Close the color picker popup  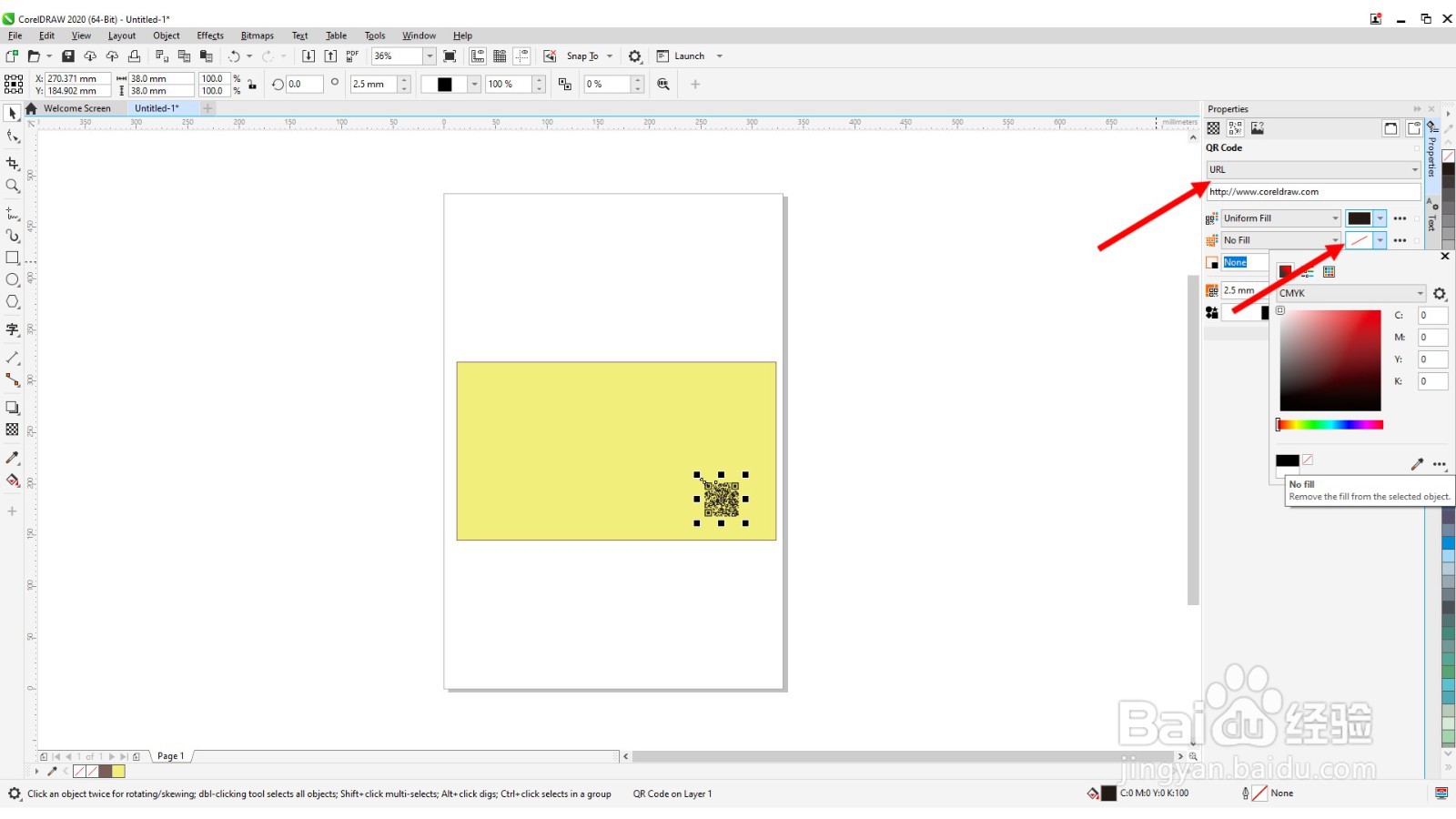click(1444, 257)
